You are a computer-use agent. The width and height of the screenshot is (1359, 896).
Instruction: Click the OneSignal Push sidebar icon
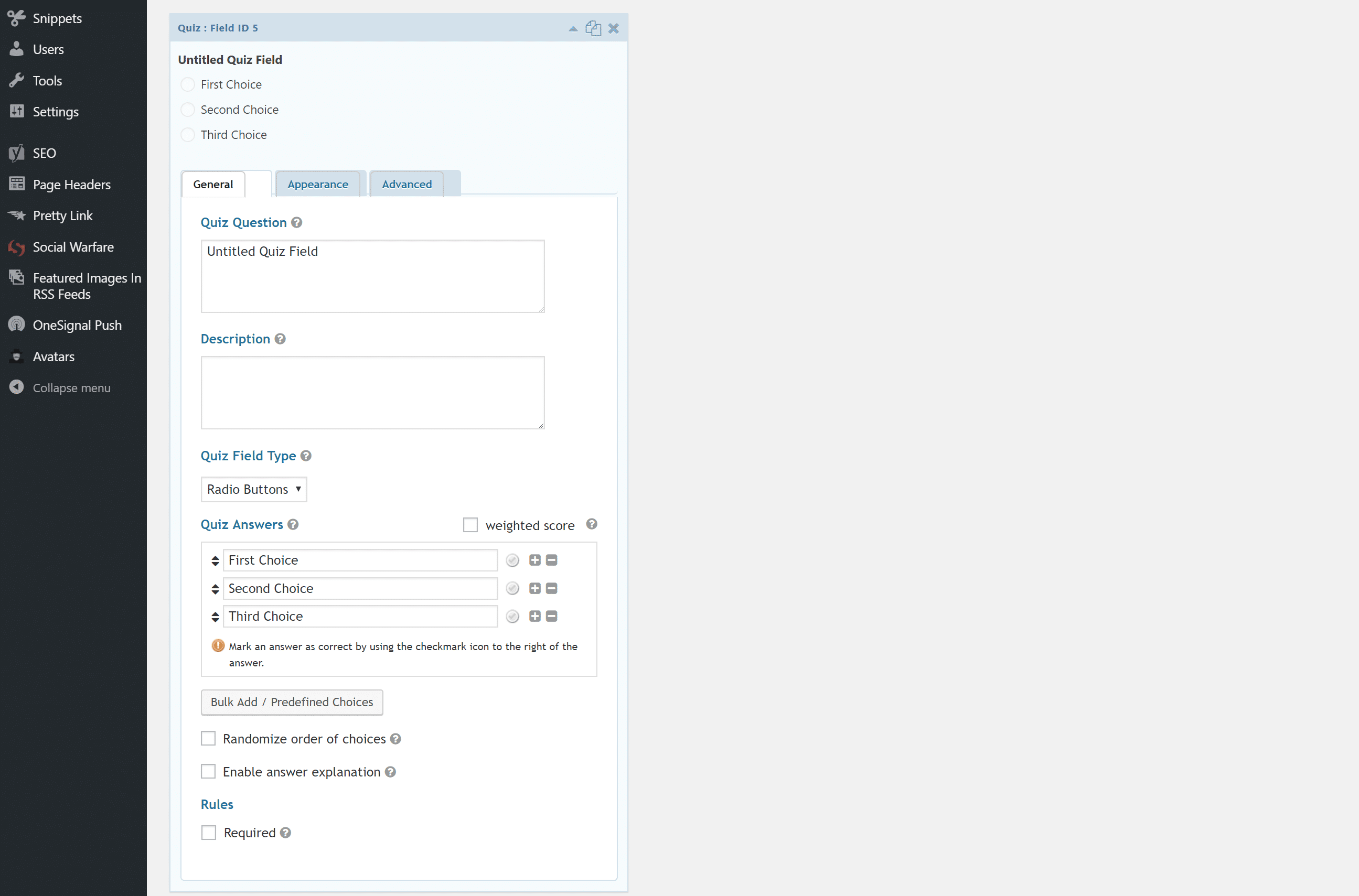pos(16,324)
